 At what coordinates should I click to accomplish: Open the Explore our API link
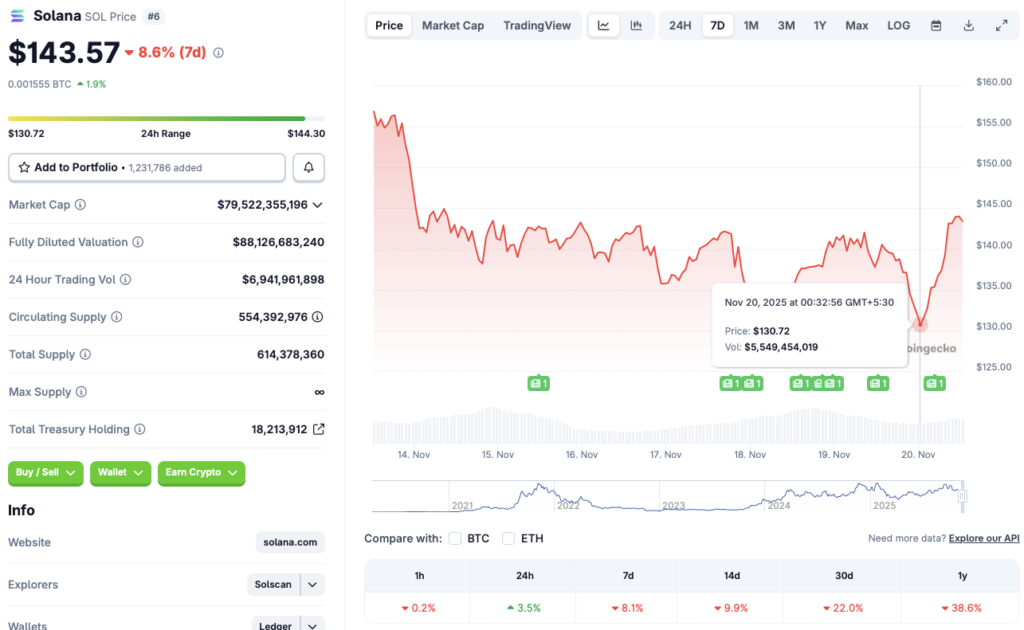983,538
